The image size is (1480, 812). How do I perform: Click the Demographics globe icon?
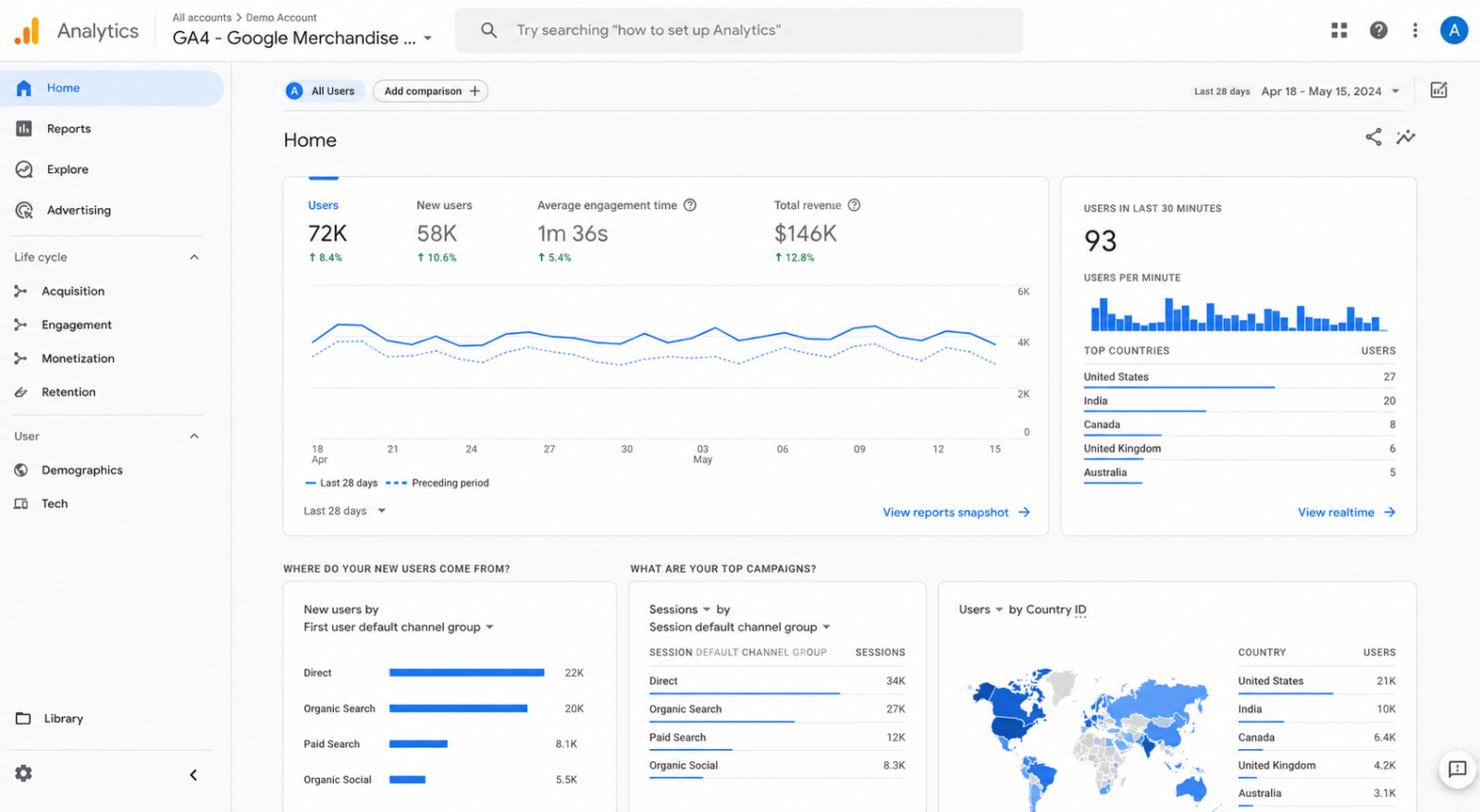click(x=20, y=470)
